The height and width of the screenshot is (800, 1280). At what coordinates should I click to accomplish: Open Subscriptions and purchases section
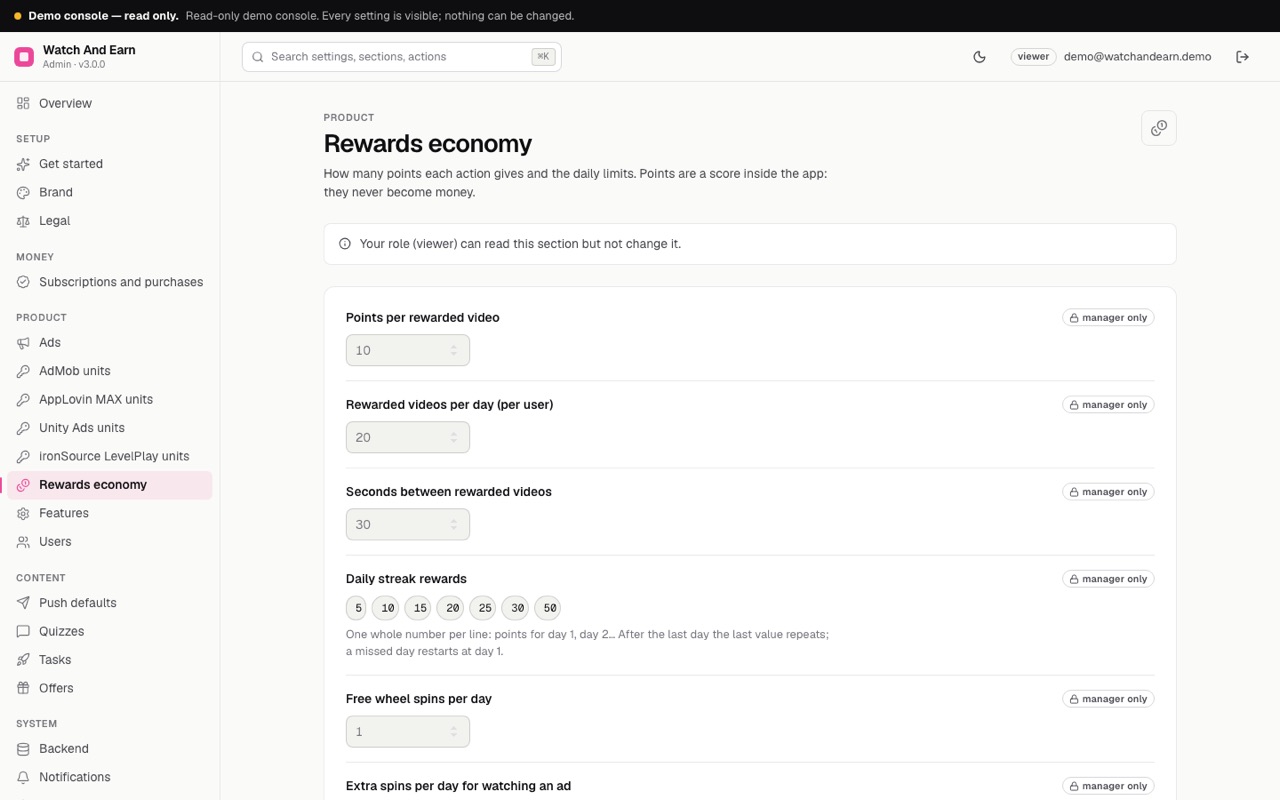110,282
